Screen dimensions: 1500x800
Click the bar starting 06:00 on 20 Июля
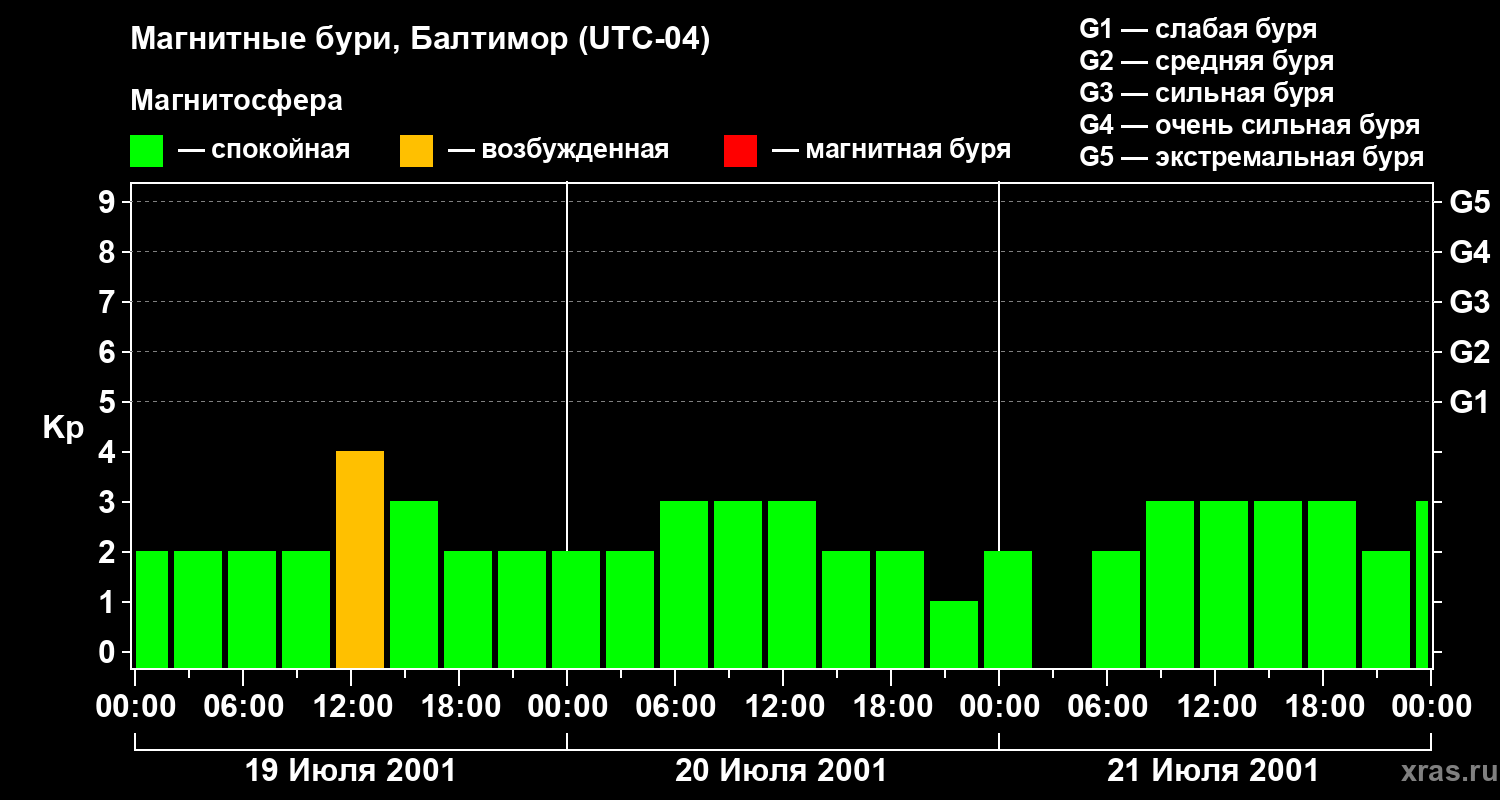point(684,585)
